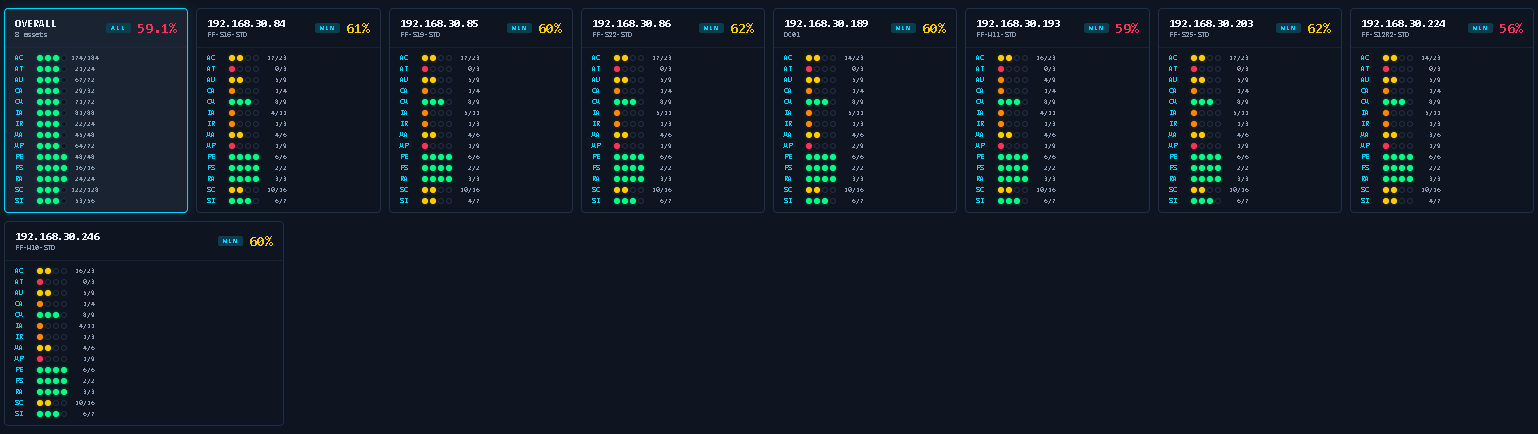Image resolution: width=1538 pixels, height=434 pixels.
Task: Select CM row label on 192.168.30.84 card
Action: [211, 102]
